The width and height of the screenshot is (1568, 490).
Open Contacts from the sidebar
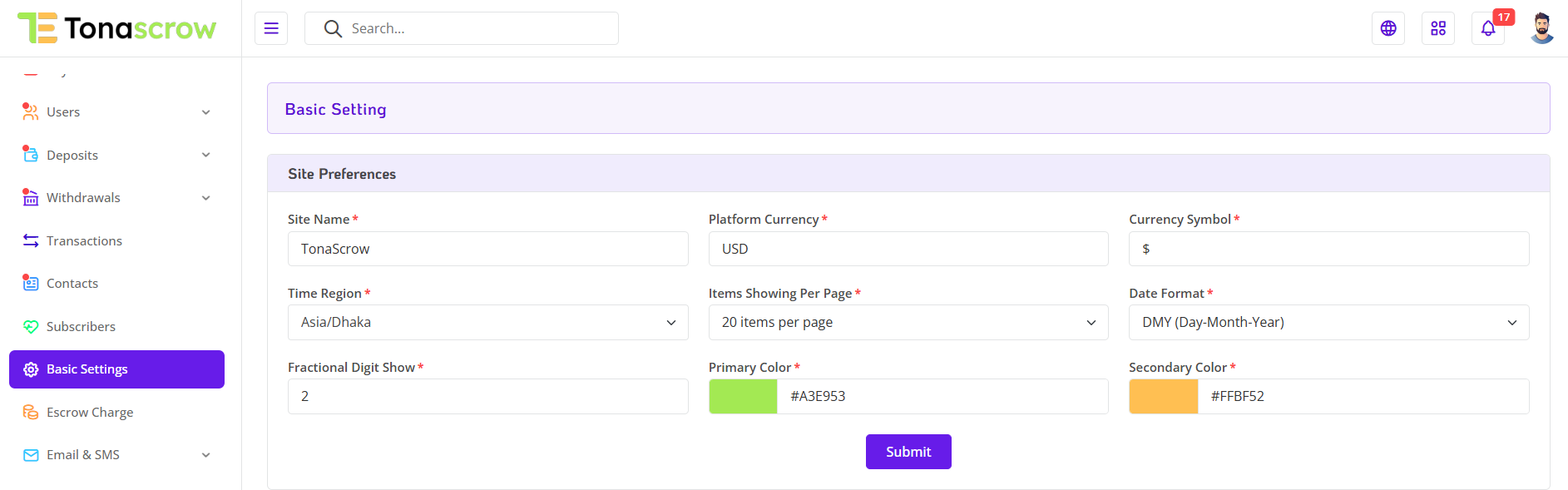point(72,284)
